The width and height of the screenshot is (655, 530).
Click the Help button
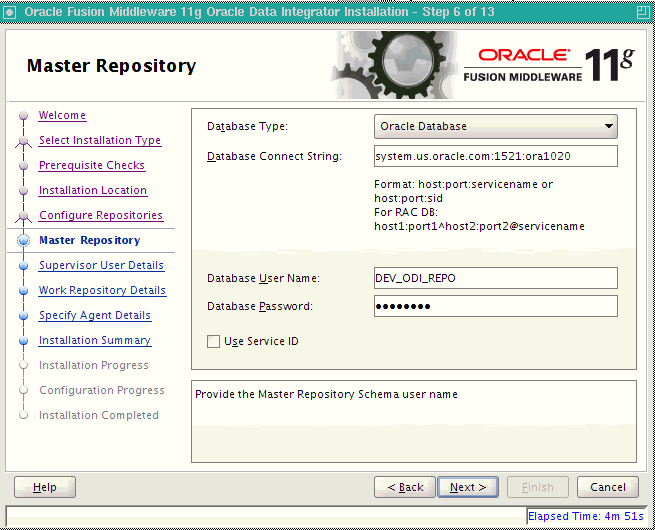coord(45,487)
